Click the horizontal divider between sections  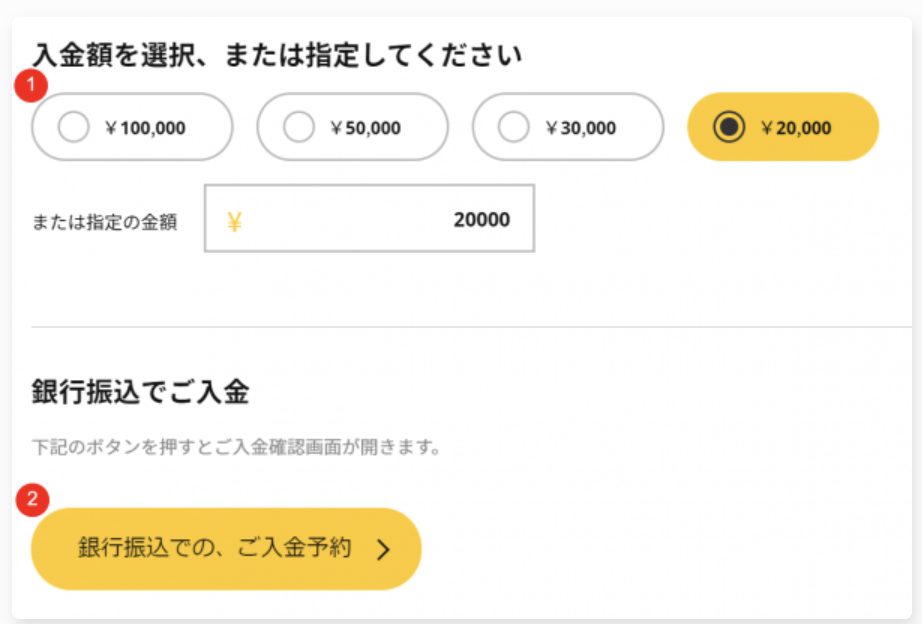470,326
